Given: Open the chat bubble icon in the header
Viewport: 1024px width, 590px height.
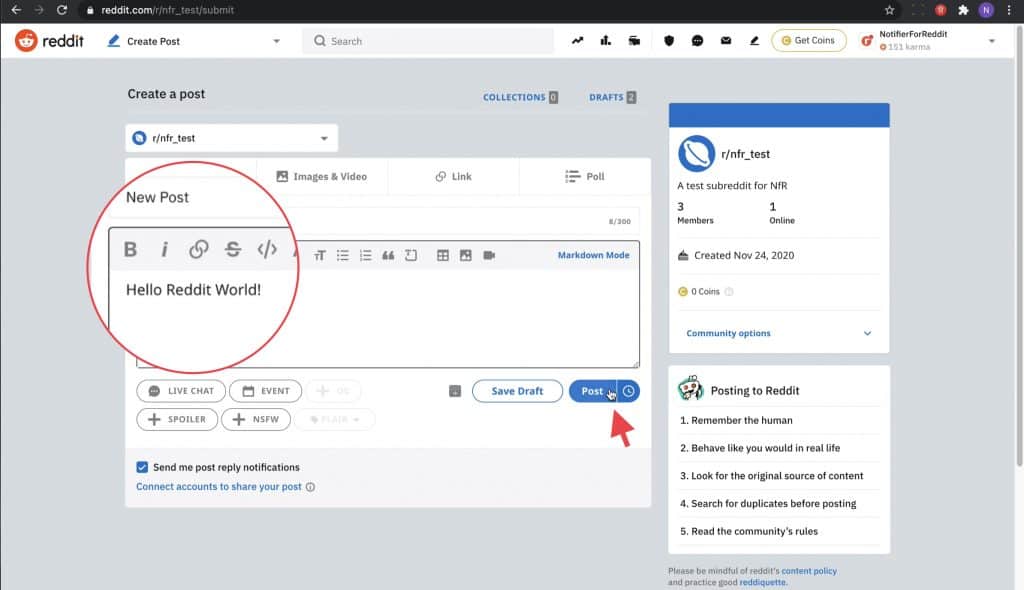Looking at the screenshot, I should [697, 41].
